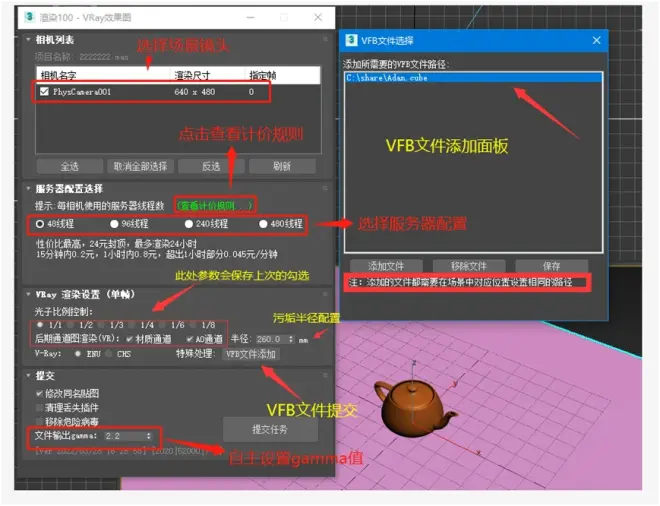660x506 pixels.
Task: Toggle the 修改同名贴图 checkbox
Action: tap(39, 394)
